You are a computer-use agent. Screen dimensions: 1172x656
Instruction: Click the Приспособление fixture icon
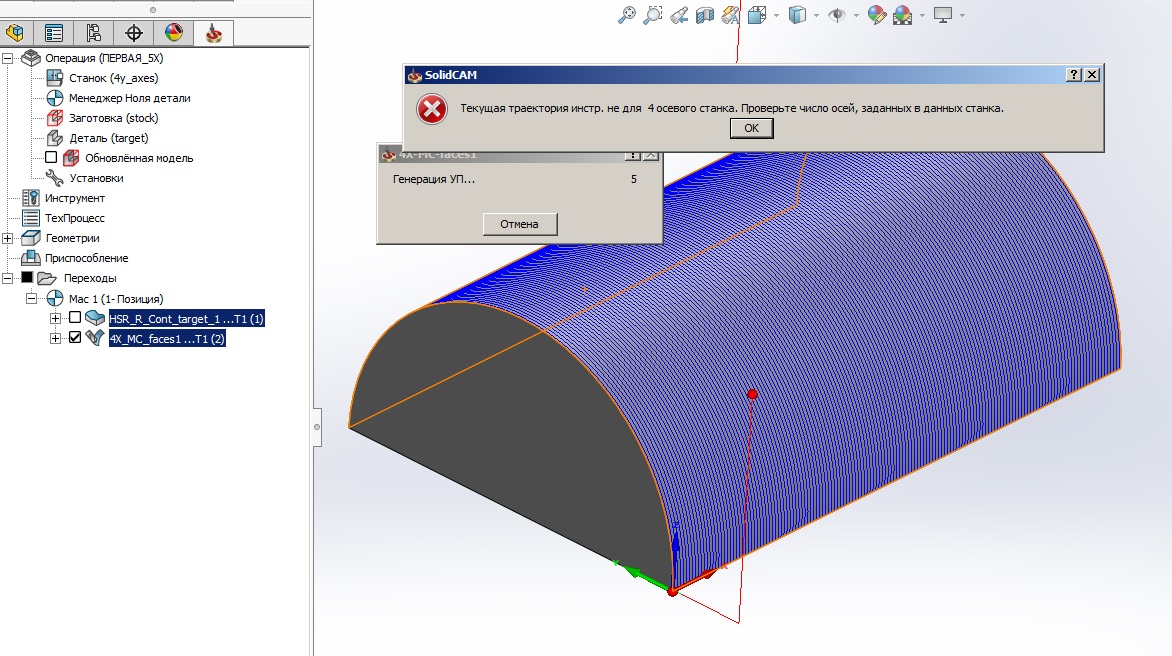point(31,258)
